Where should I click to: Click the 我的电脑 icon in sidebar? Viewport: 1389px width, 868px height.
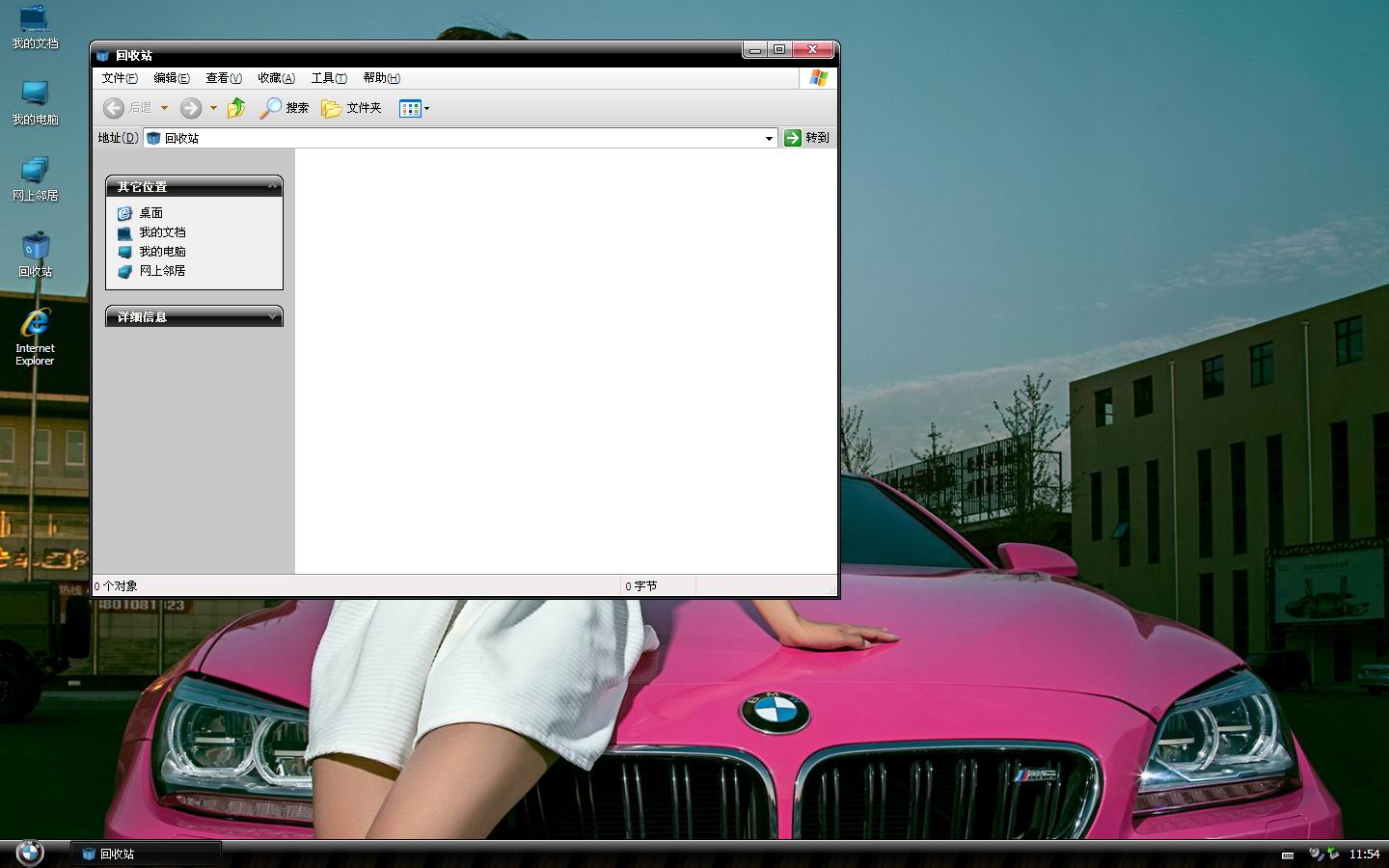point(124,252)
